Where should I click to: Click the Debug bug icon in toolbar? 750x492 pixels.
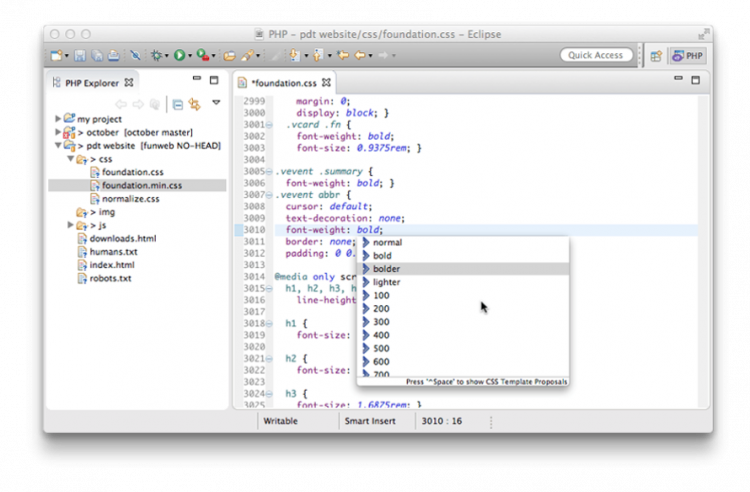coord(157,56)
